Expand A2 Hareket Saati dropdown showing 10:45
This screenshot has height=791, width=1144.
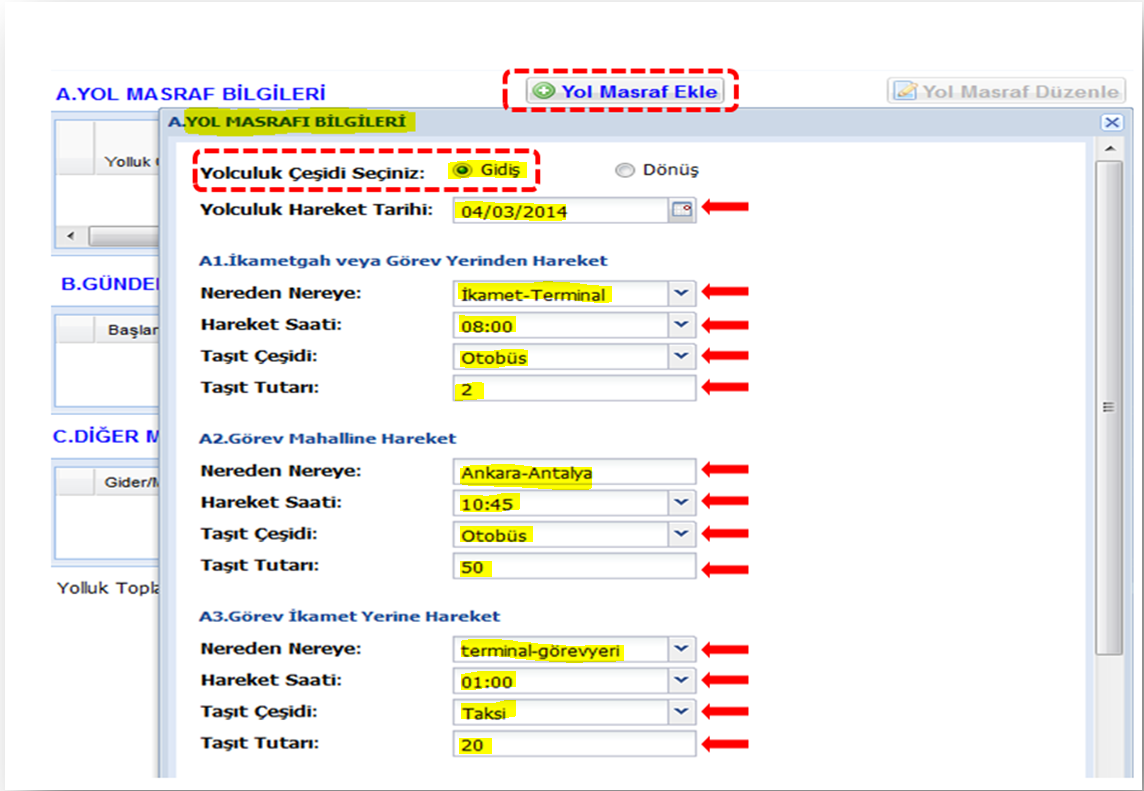point(681,503)
